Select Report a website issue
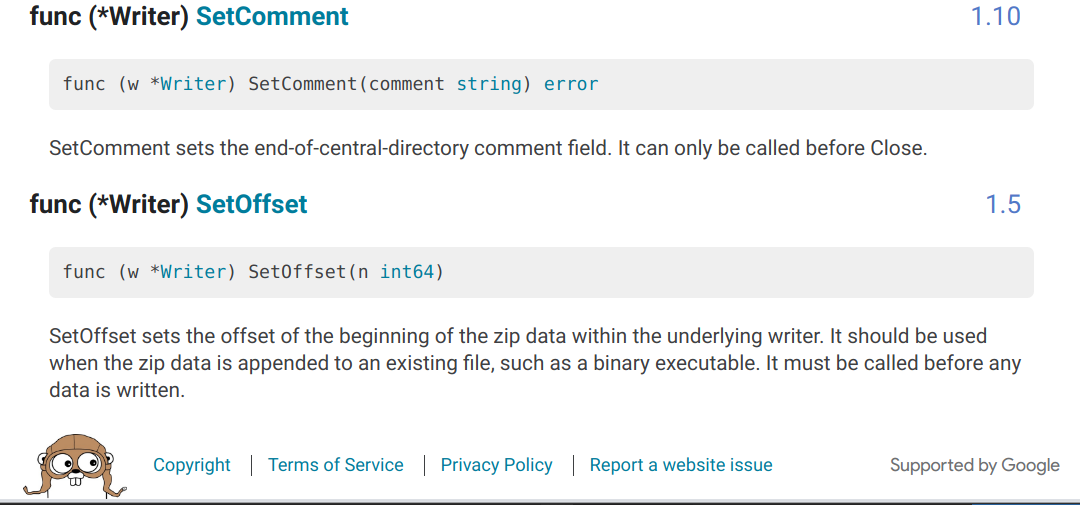The width and height of the screenshot is (1080, 505). tap(681, 465)
